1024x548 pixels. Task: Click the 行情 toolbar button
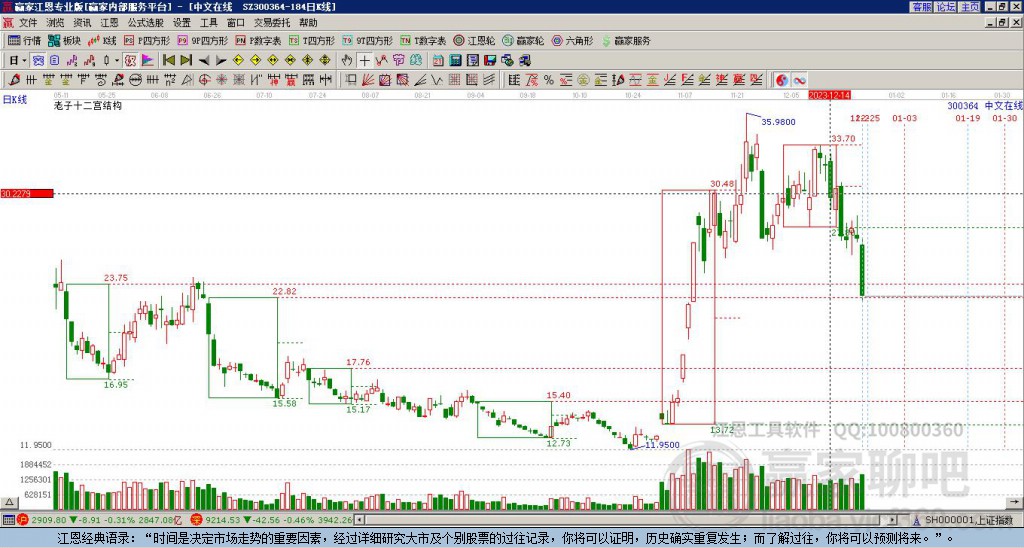point(25,40)
